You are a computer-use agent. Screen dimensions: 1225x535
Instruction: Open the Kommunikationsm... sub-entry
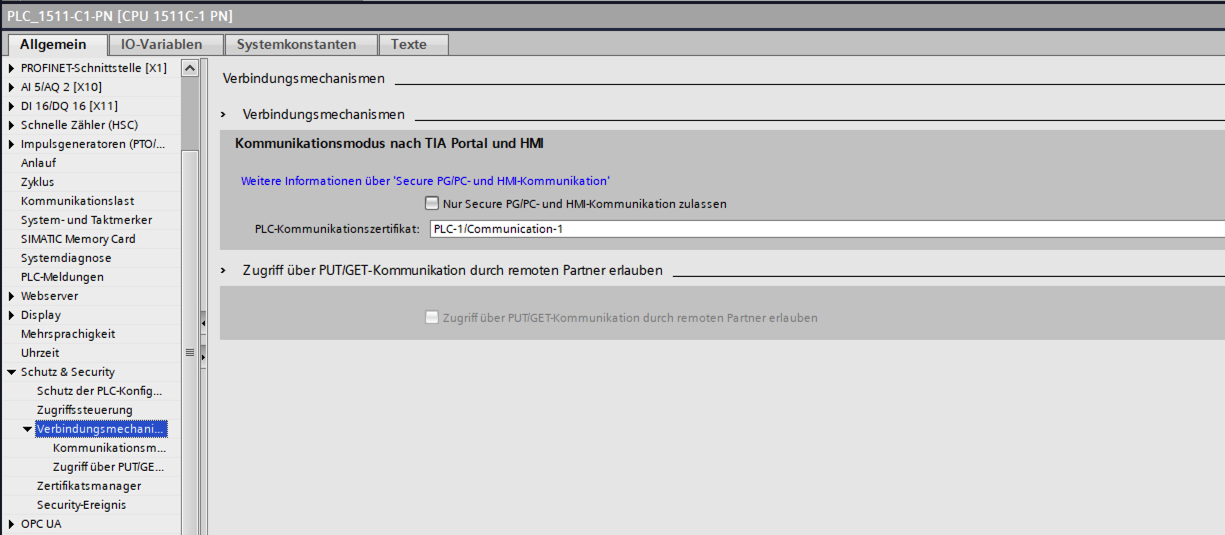coord(109,448)
